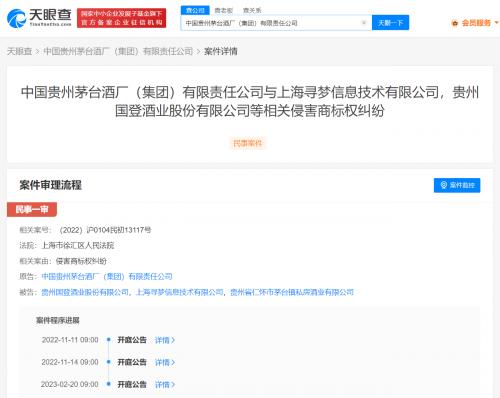Image resolution: width=500 pixels, height=398 pixels.
Task: Go to 天眼查 breadcrumb home link
Action: coord(19,51)
